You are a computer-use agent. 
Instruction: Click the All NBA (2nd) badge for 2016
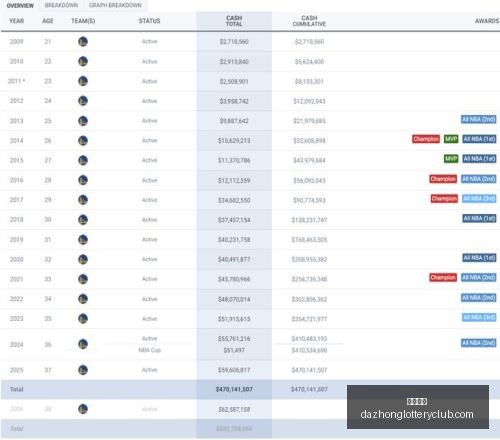point(479,179)
